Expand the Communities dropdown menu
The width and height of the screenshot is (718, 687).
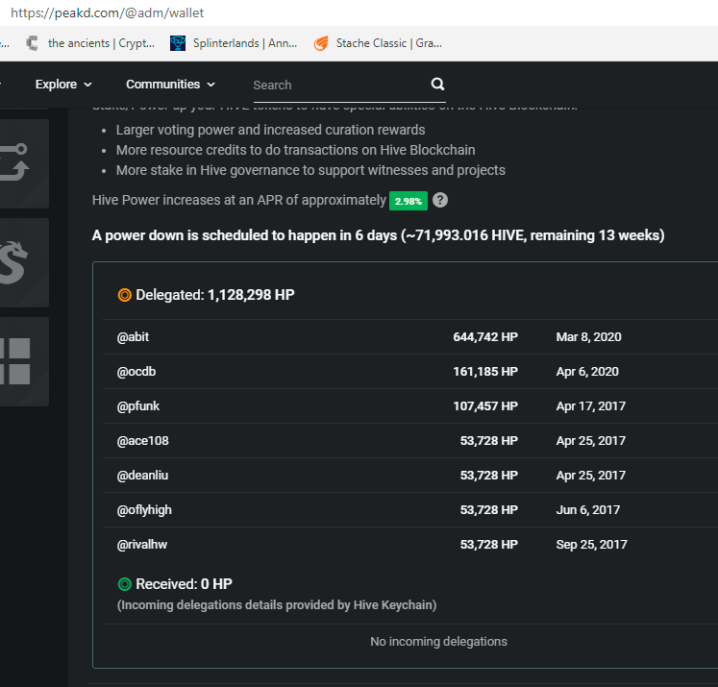coord(170,84)
